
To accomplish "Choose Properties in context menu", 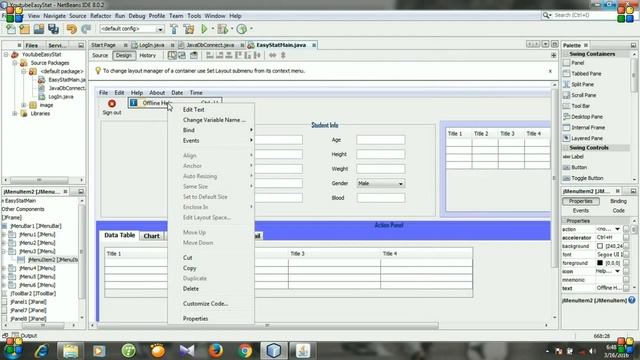I will [x=196, y=318].
